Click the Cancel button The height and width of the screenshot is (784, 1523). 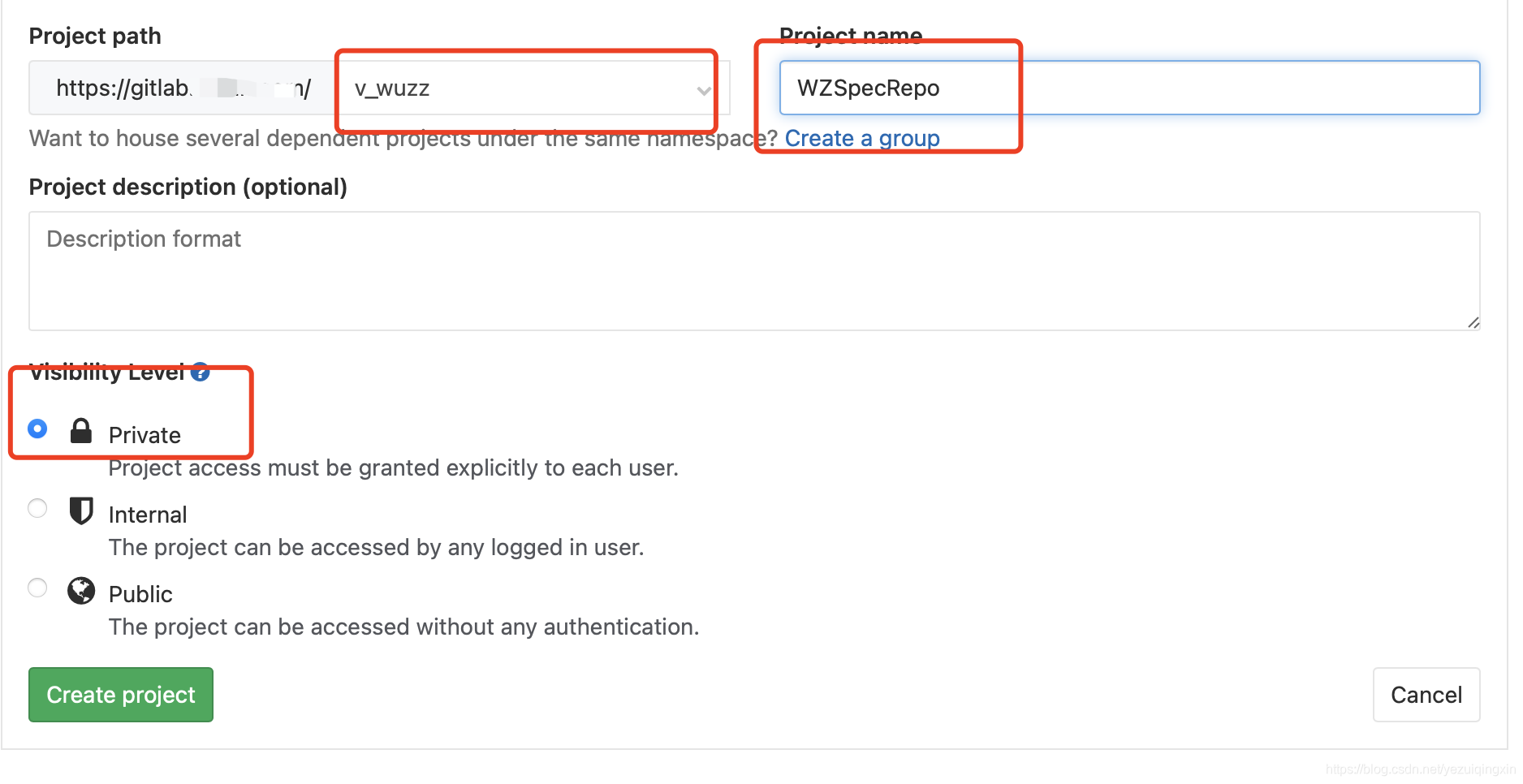tap(1426, 695)
